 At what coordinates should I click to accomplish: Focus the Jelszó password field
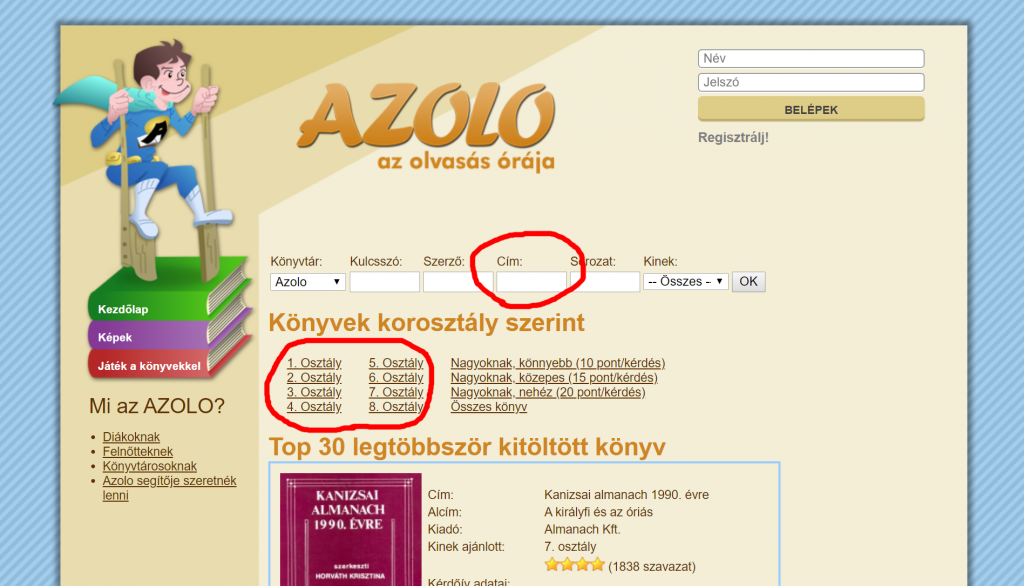pos(811,82)
